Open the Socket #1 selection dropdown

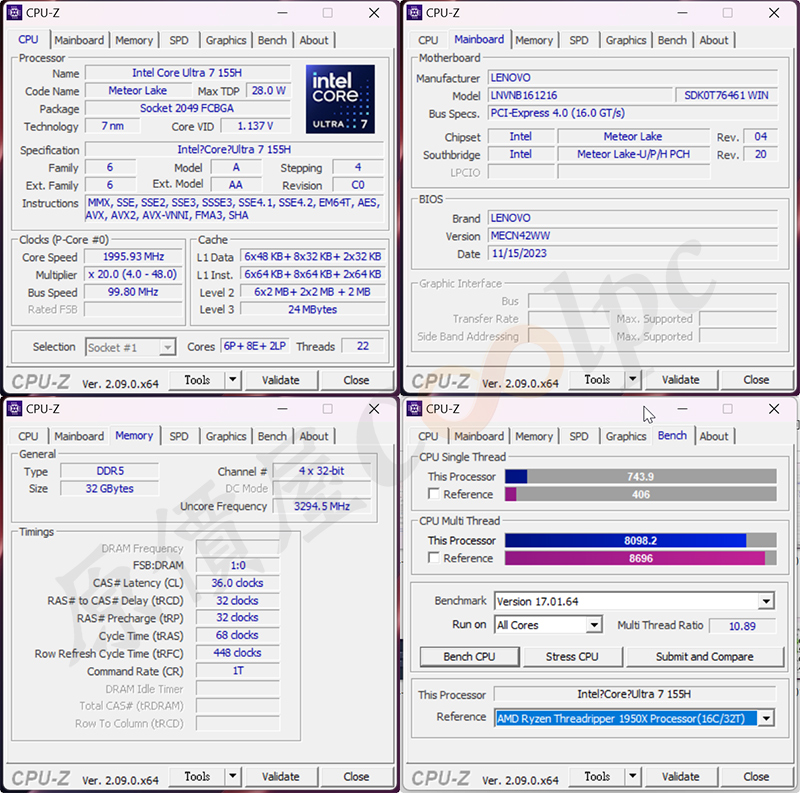(167, 347)
